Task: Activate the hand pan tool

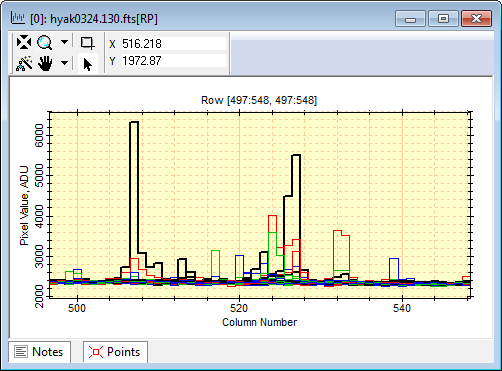Action: point(45,63)
